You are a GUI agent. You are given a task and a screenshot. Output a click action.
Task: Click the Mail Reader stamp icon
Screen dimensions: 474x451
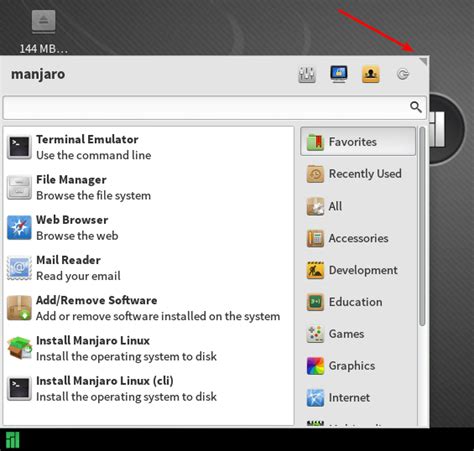(19, 268)
